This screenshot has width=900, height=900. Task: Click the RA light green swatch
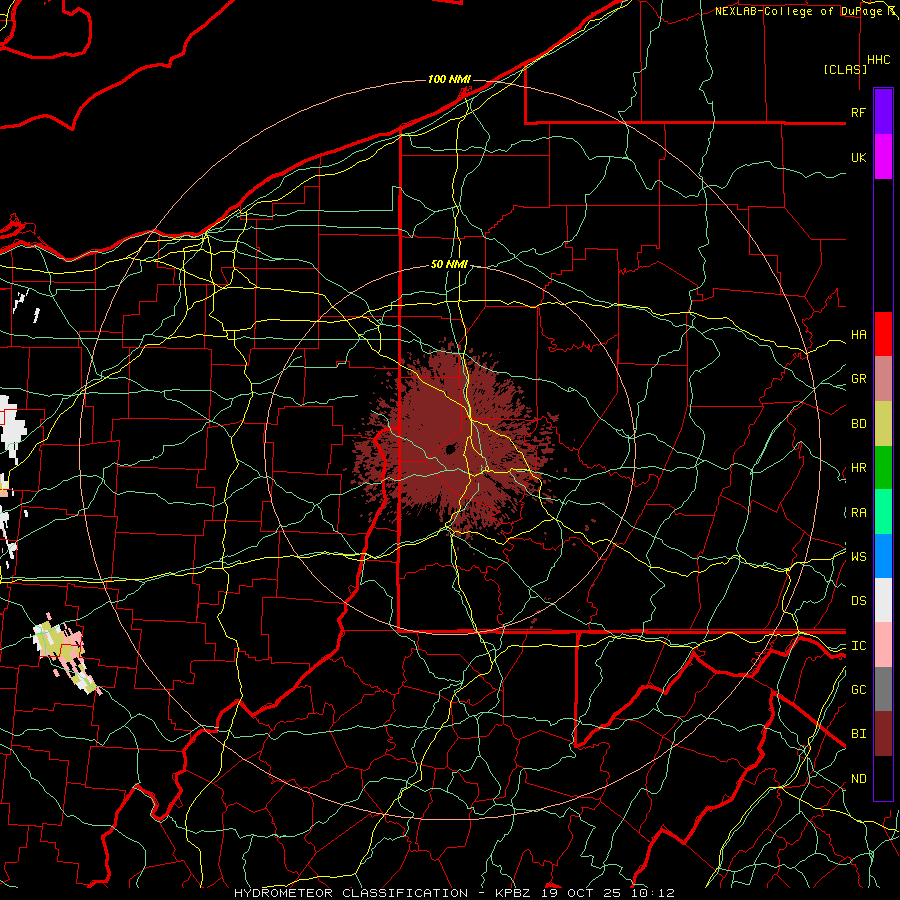pos(883,512)
